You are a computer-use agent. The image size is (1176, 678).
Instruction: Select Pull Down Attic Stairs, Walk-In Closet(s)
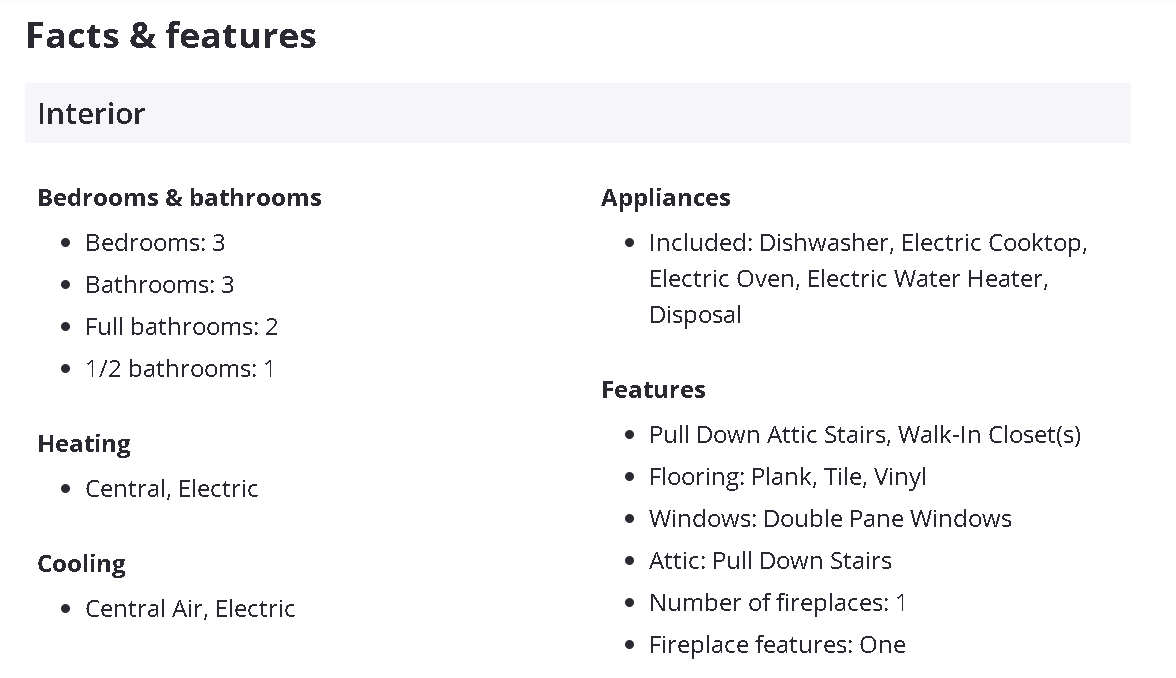[864, 434]
